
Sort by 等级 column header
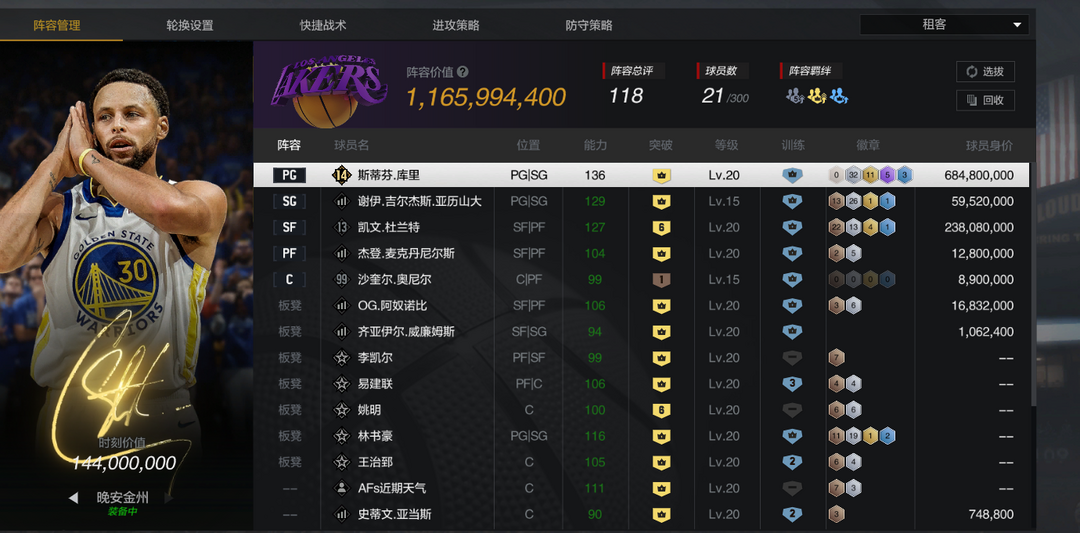point(726,145)
